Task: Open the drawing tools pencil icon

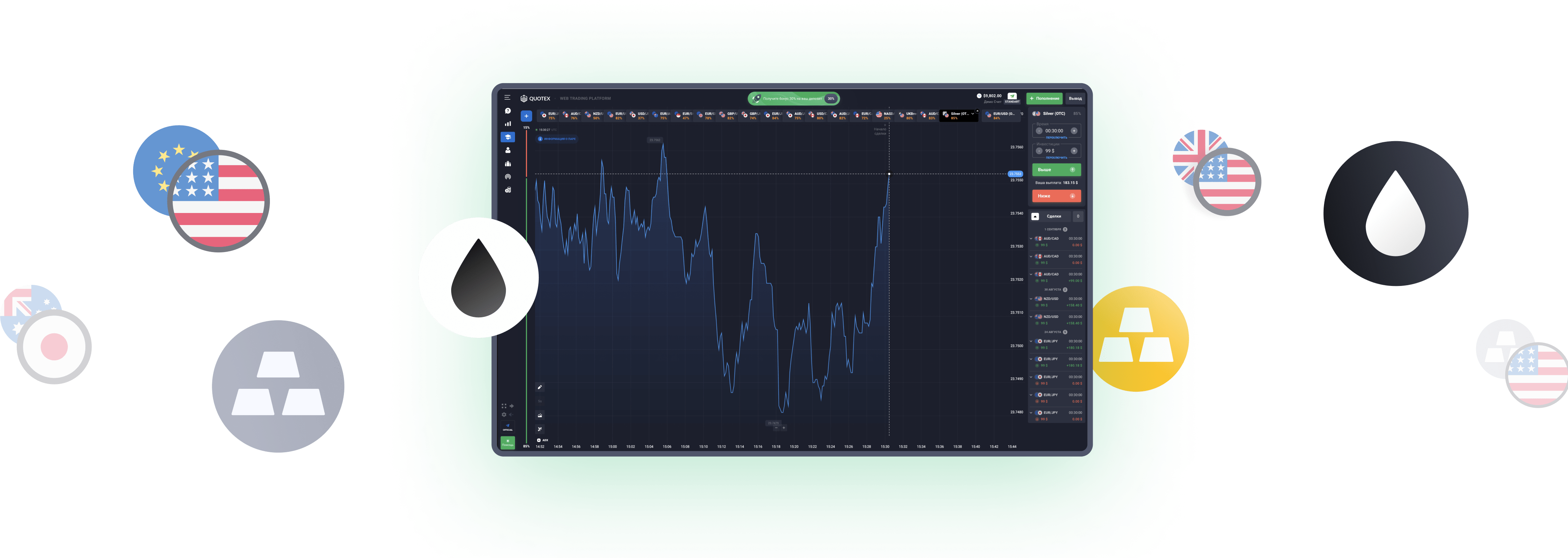Action: pos(540,387)
